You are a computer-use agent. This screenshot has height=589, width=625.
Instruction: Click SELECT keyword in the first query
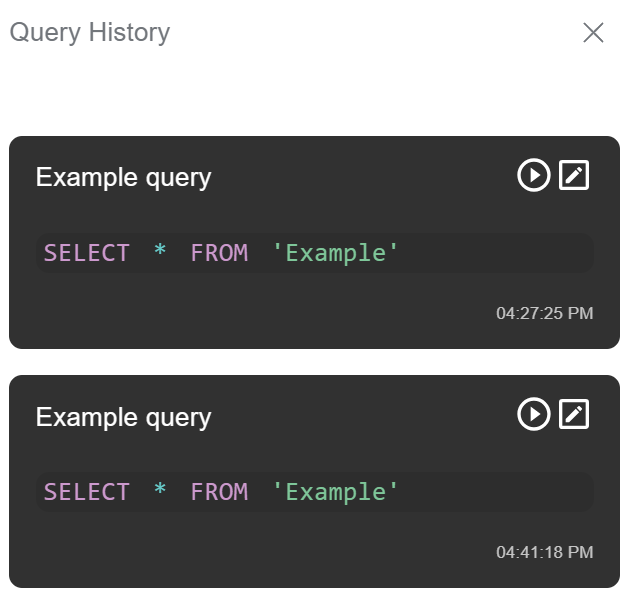tap(87, 253)
